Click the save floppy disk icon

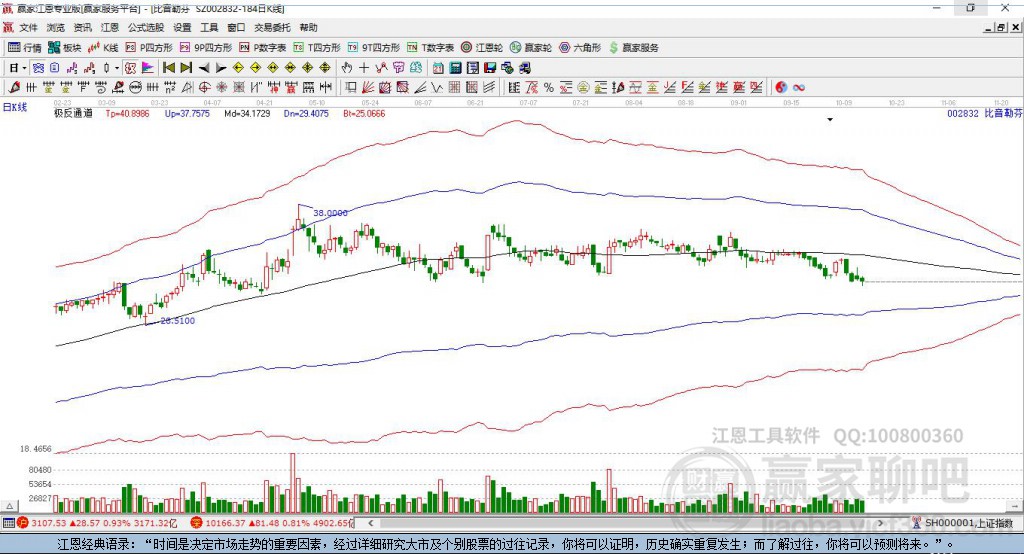pos(490,68)
